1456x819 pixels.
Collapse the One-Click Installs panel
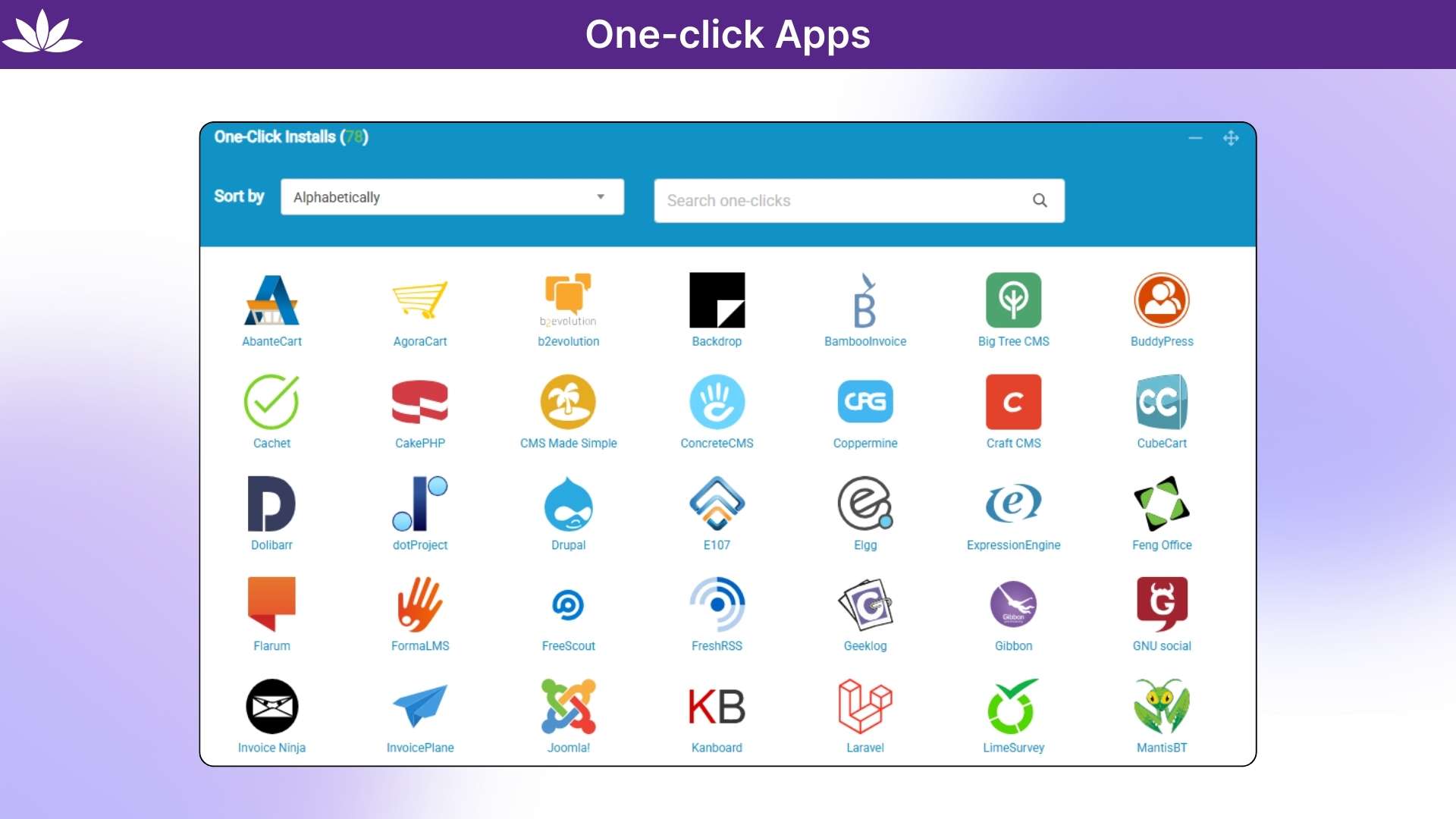(1195, 138)
